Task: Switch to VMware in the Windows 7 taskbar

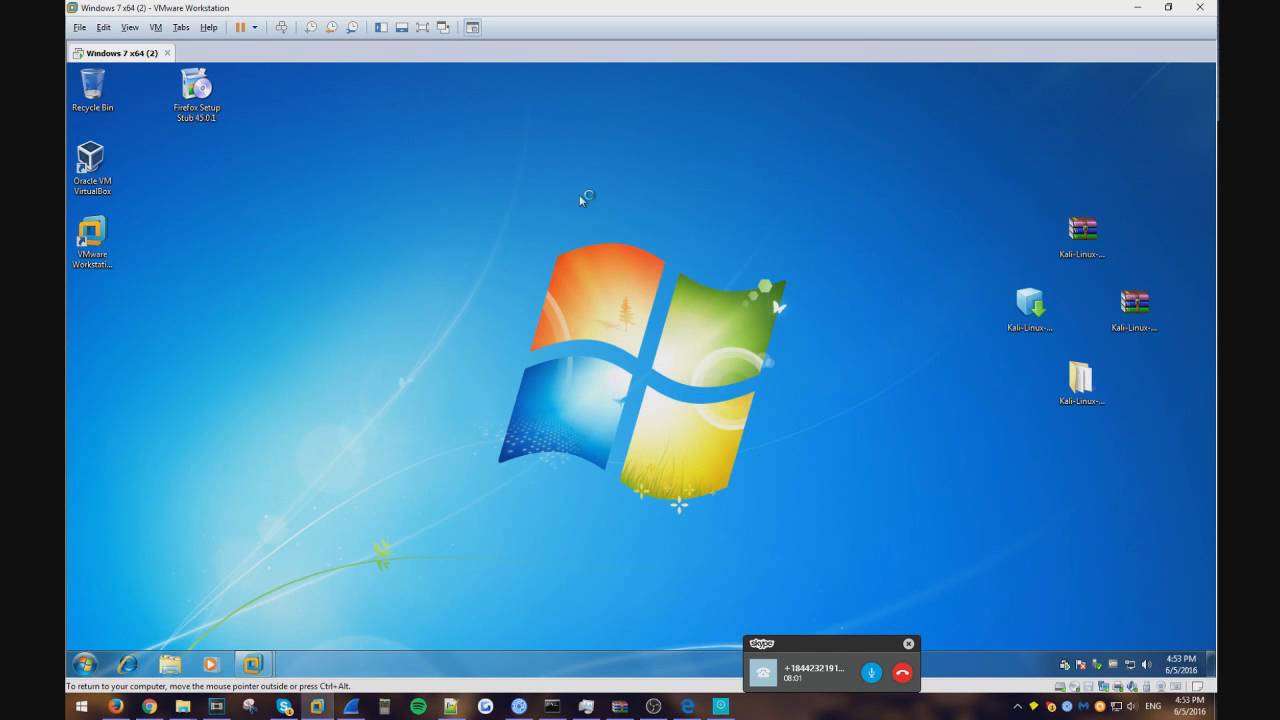Action: click(x=253, y=664)
